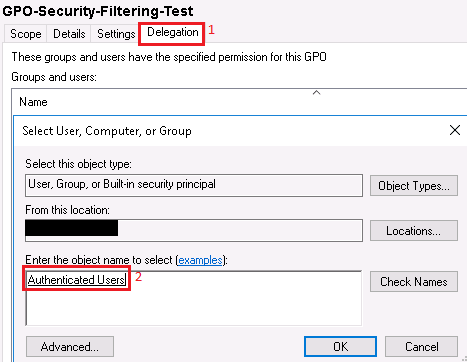Open the Locations... chooser
The width and height of the screenshot is (467, 362).
(x=414, y=230)
